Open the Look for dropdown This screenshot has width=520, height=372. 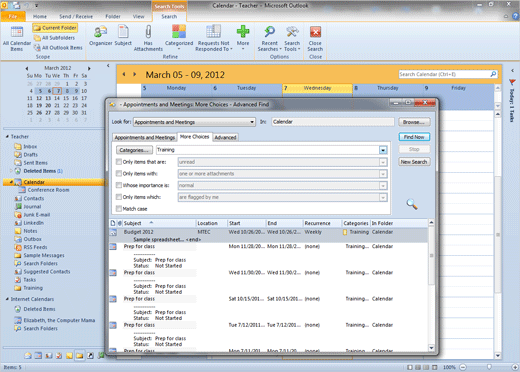[x=194, y=122]
